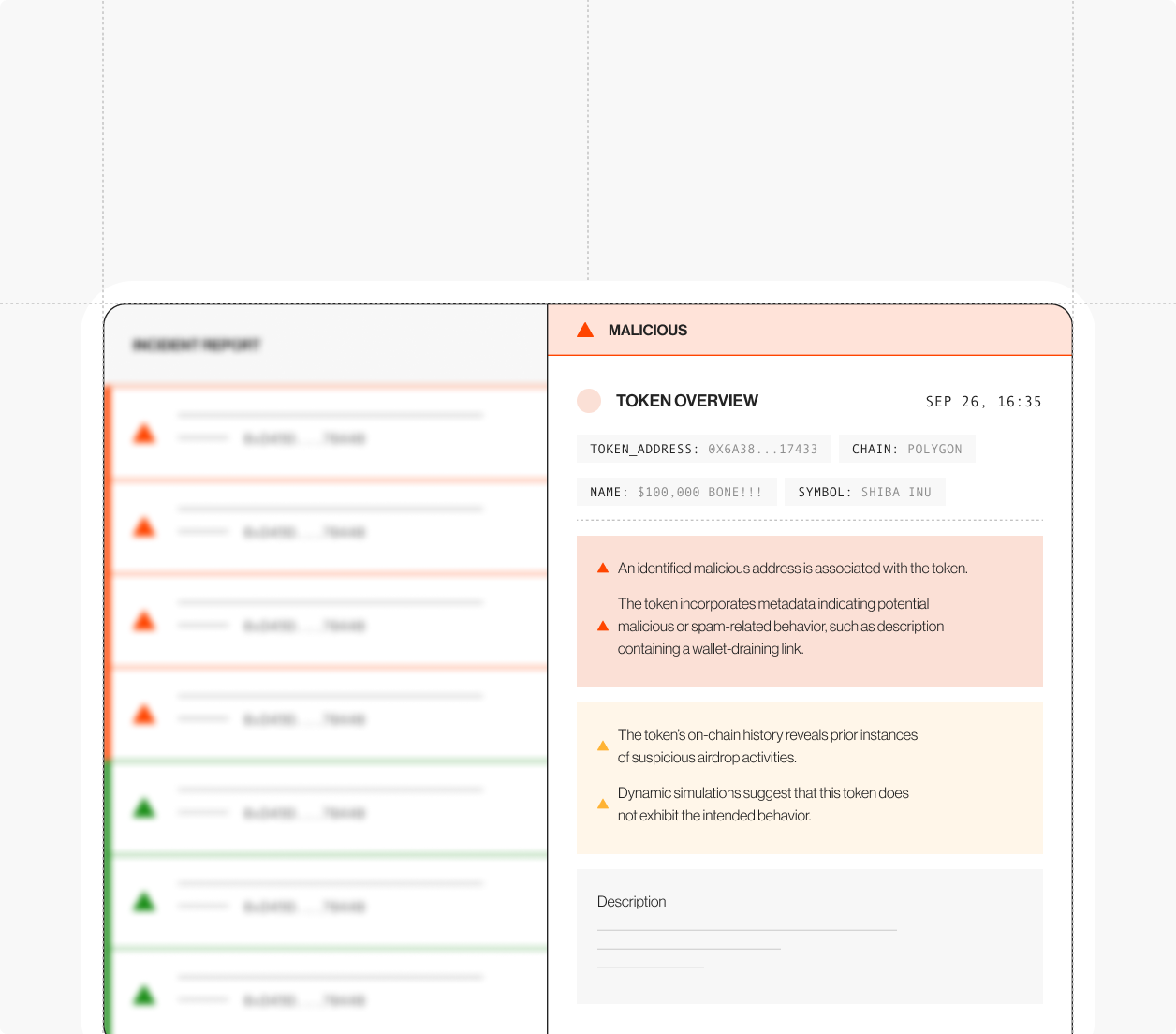Click the first red alert triangle in incident list
The image size is (1176, 1034).
point(144,434)
